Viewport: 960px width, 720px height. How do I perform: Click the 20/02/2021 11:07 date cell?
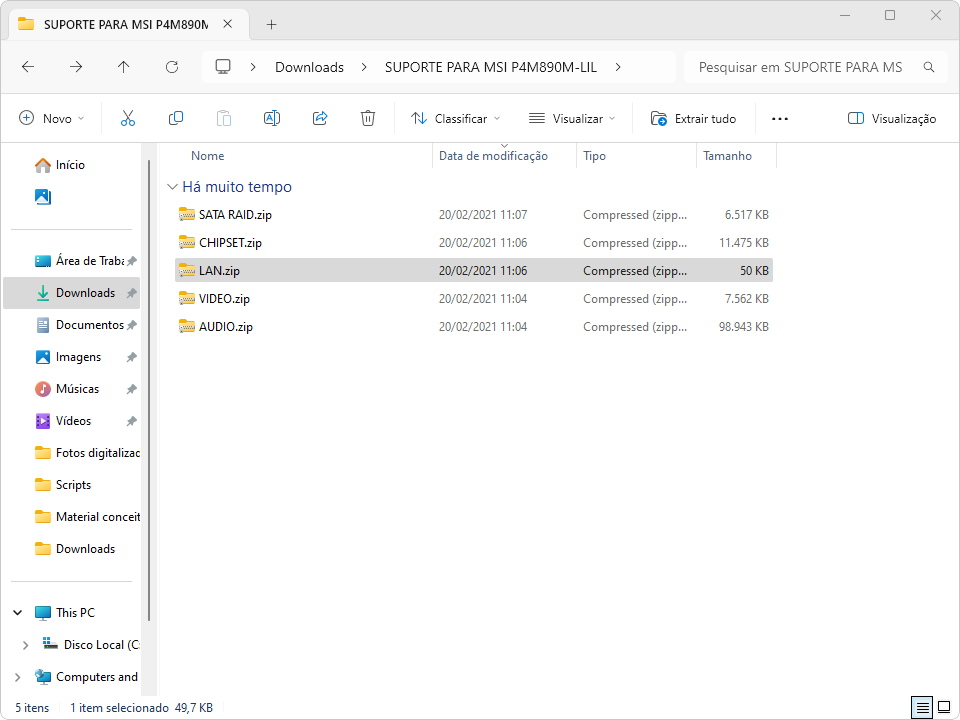(x=483, y=215)
